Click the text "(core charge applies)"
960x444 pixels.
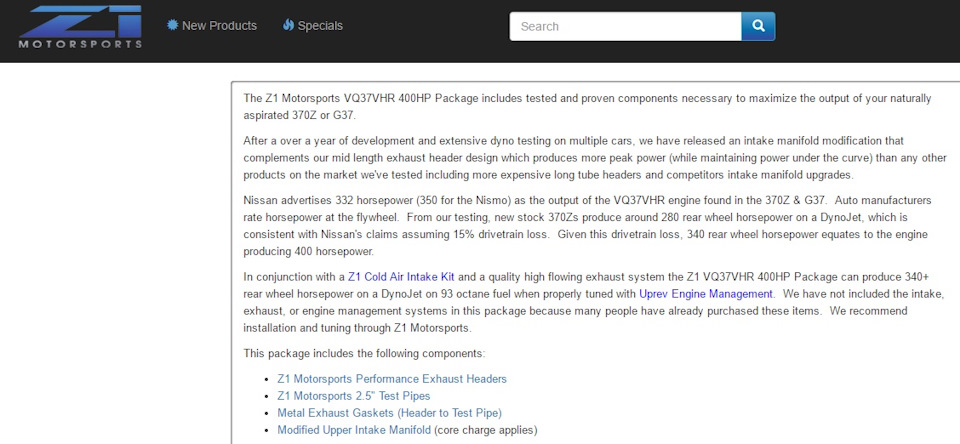486,431
